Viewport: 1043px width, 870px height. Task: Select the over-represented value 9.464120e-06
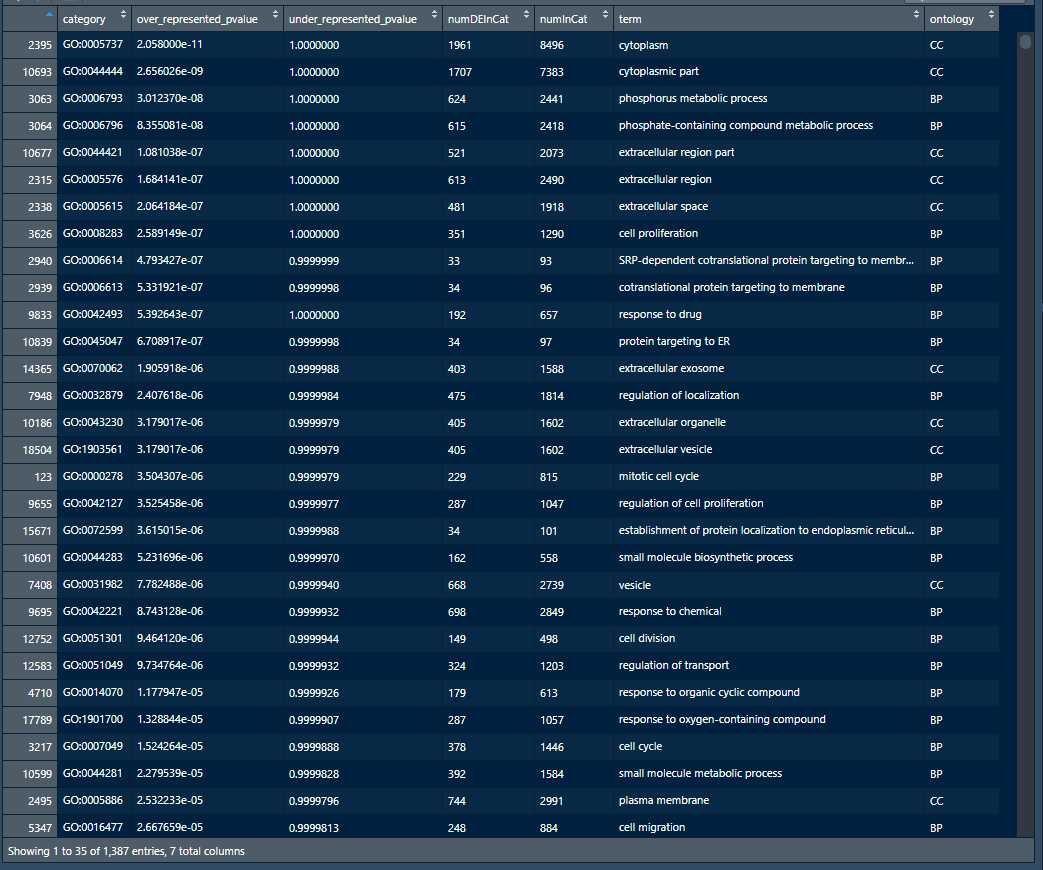point(169,639)
